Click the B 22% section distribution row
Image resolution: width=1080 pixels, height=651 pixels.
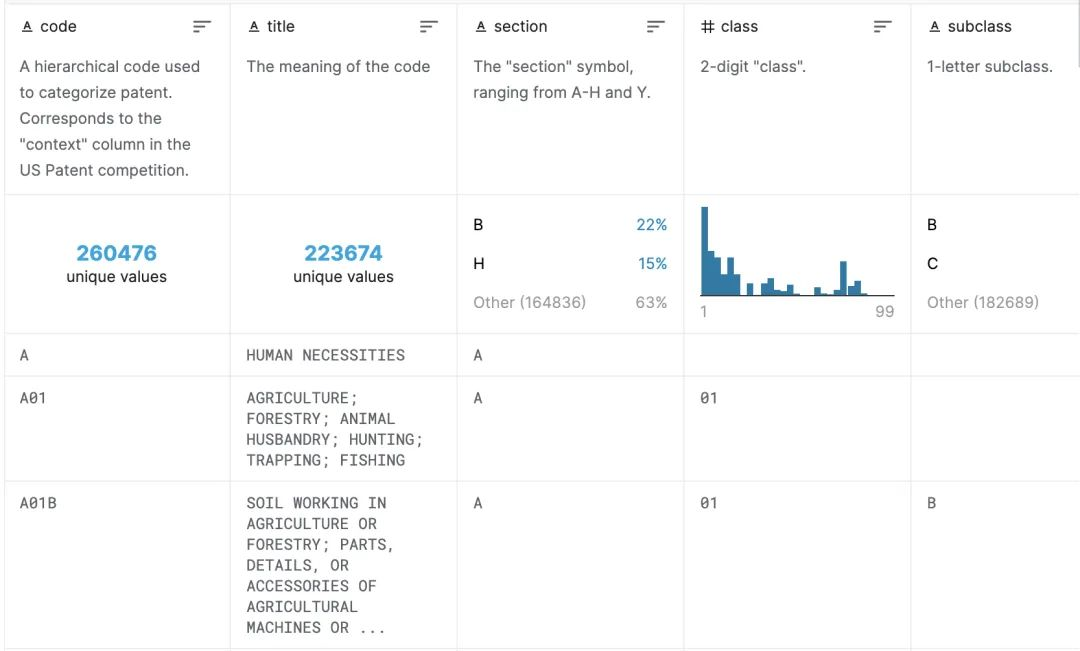pyautogui.click(x=570, y=225)
